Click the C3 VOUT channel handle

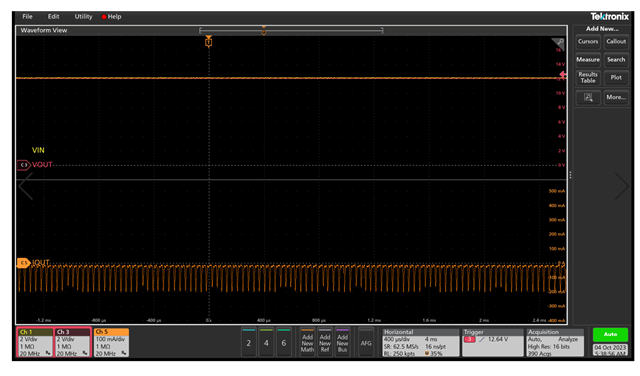(x=24, y=165)
